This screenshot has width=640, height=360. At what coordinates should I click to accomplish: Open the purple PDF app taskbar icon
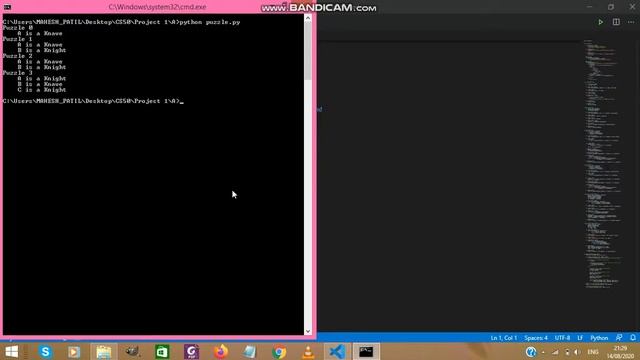[191, 351]
